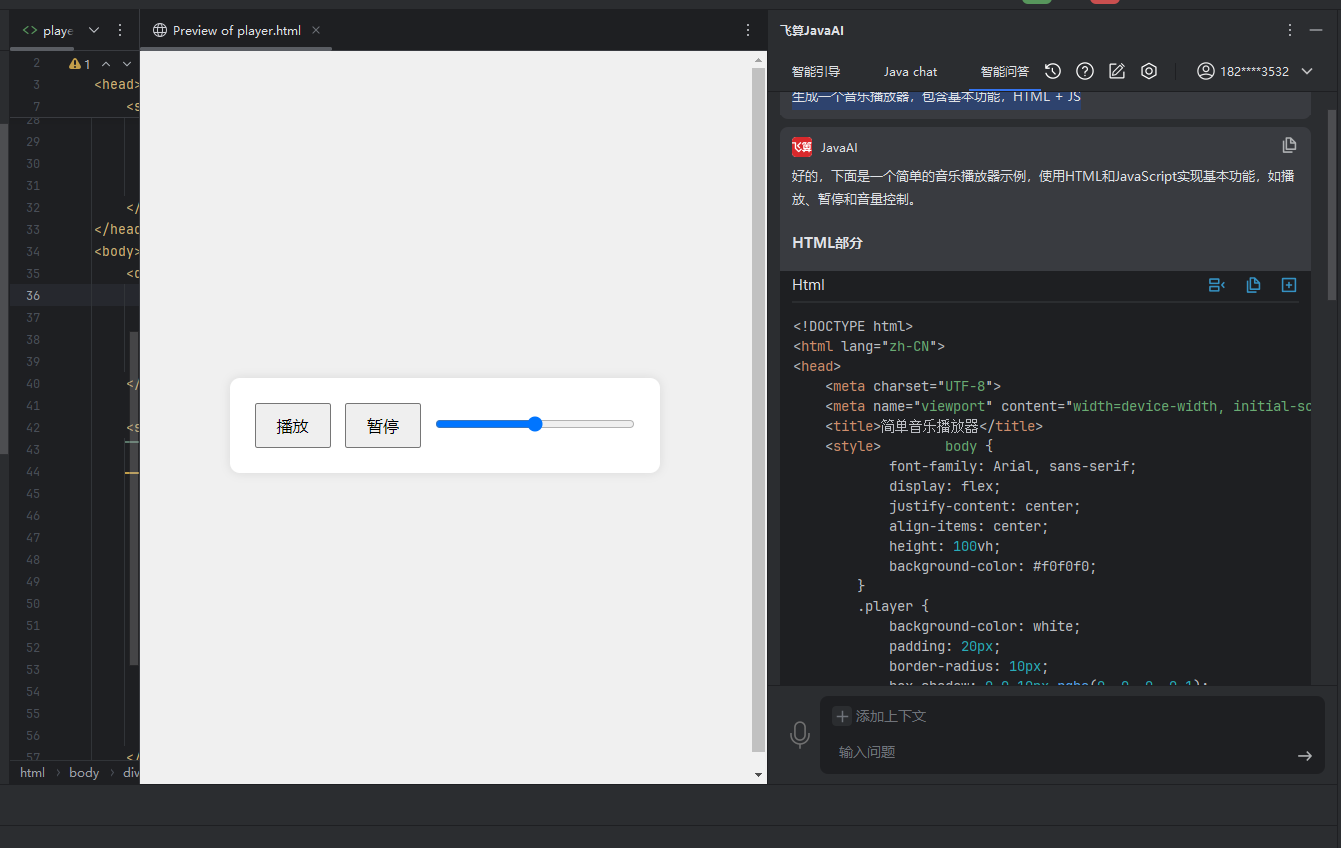Click the 输入问题 input field
This screenshot has width=1341, height=848.
tap(1062, 752)
